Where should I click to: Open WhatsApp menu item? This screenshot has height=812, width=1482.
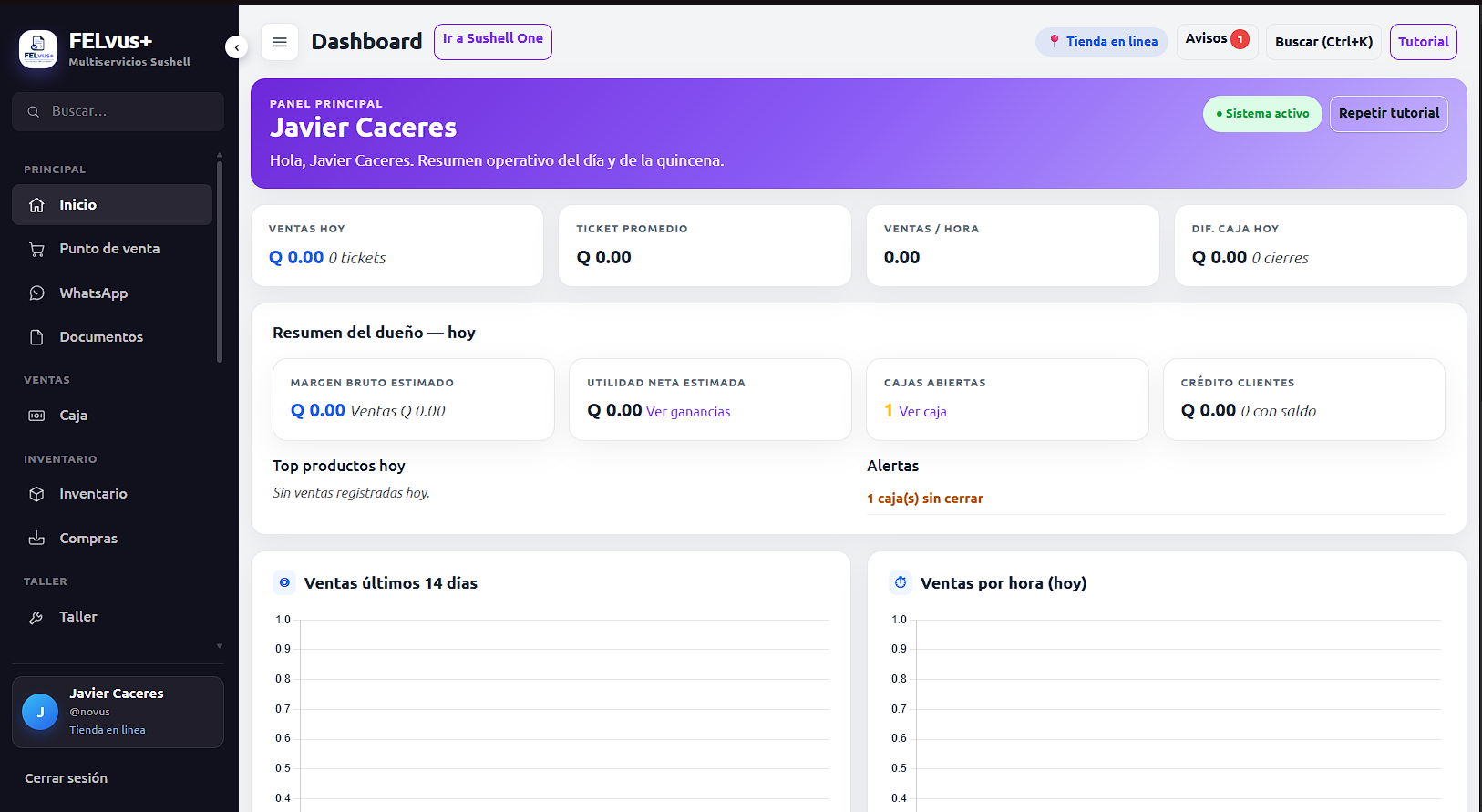point(112,293)
